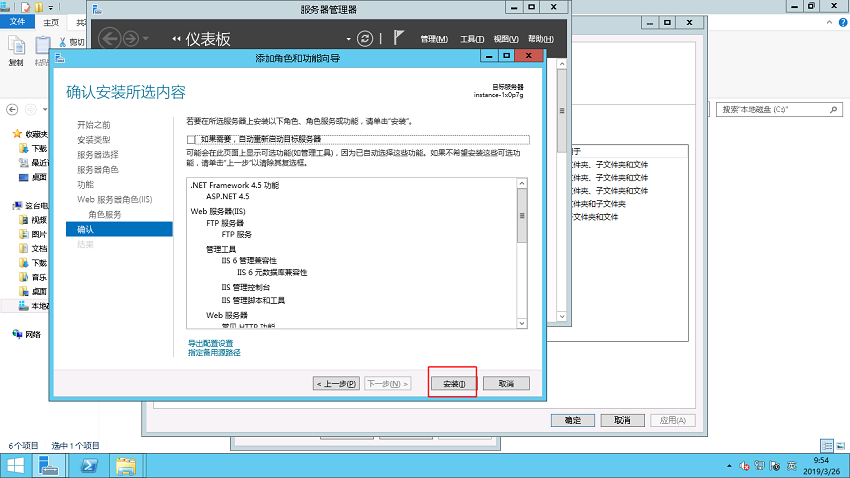The height and width of the screenshot is (478, 850).
Task: Open Server Manager navigation history dropdown
Action: click(x=145, y=38)
